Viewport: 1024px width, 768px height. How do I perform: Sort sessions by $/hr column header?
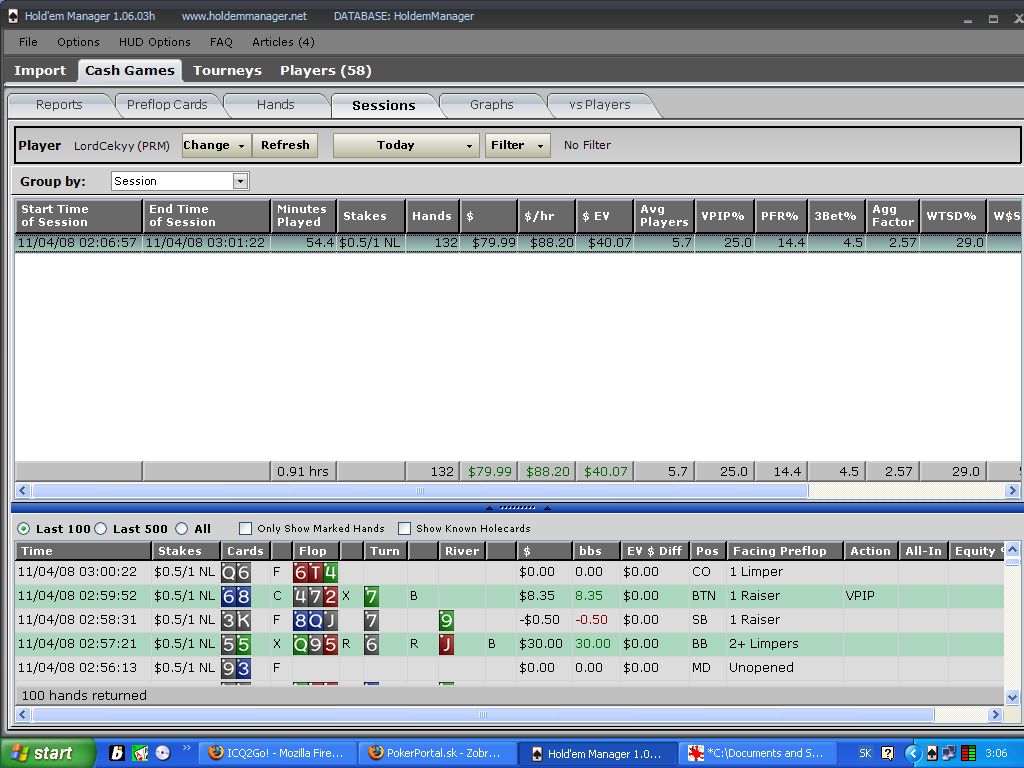pyautogui.click(x=547, y=216)
